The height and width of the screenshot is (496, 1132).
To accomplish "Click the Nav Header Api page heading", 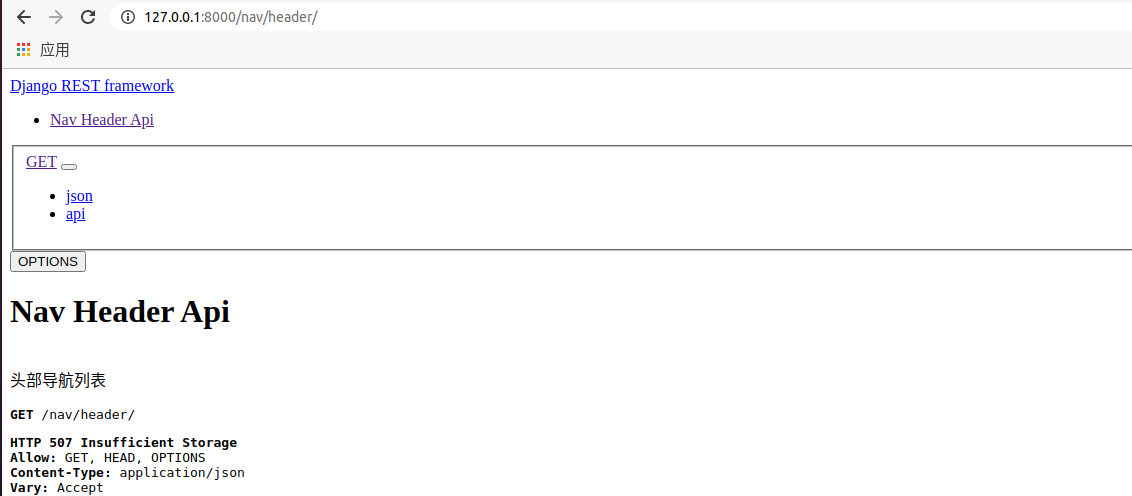I will pyautogui.click(x=120, y=312).
